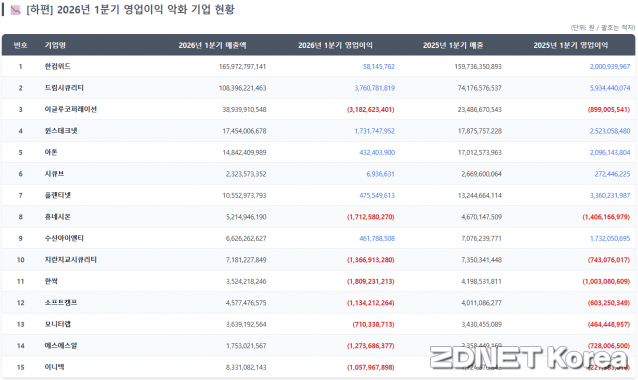Click revenue value '5,214,946,190'
638x380 pixels.
coord(246,217)
